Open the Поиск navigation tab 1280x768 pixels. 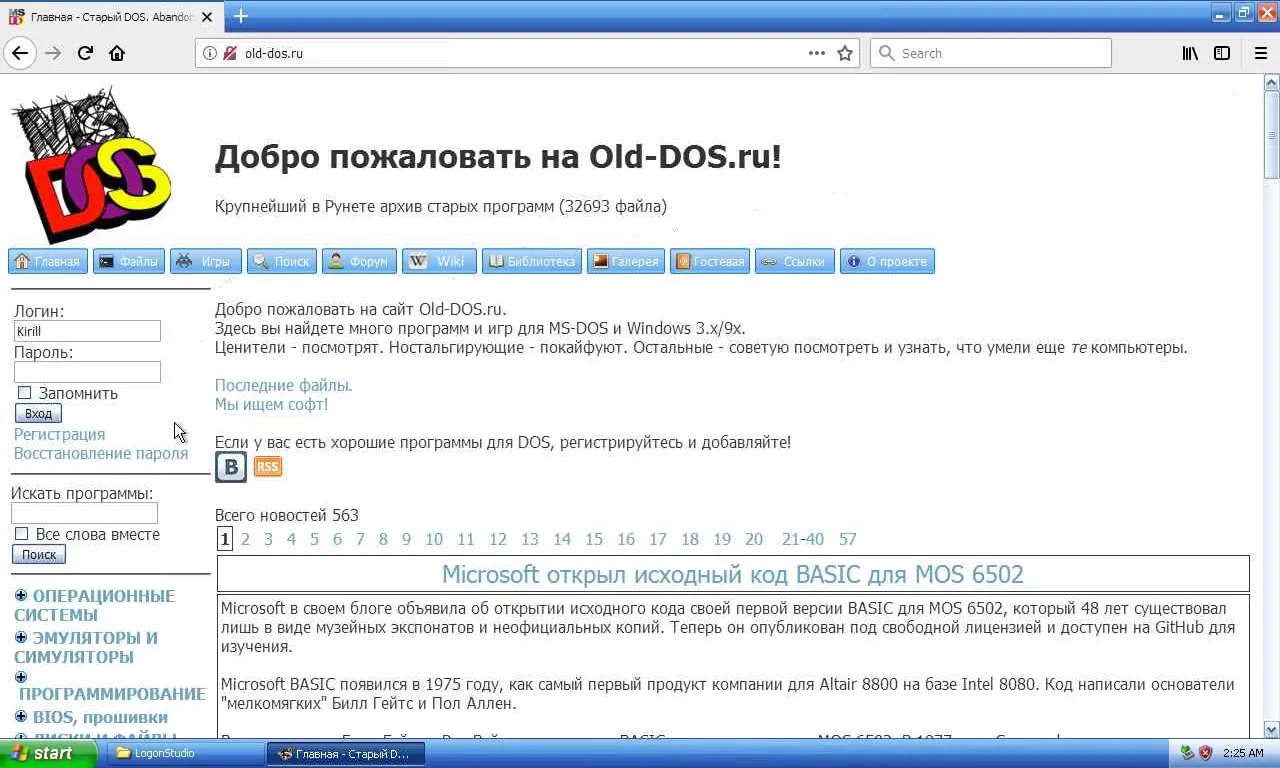282,261
